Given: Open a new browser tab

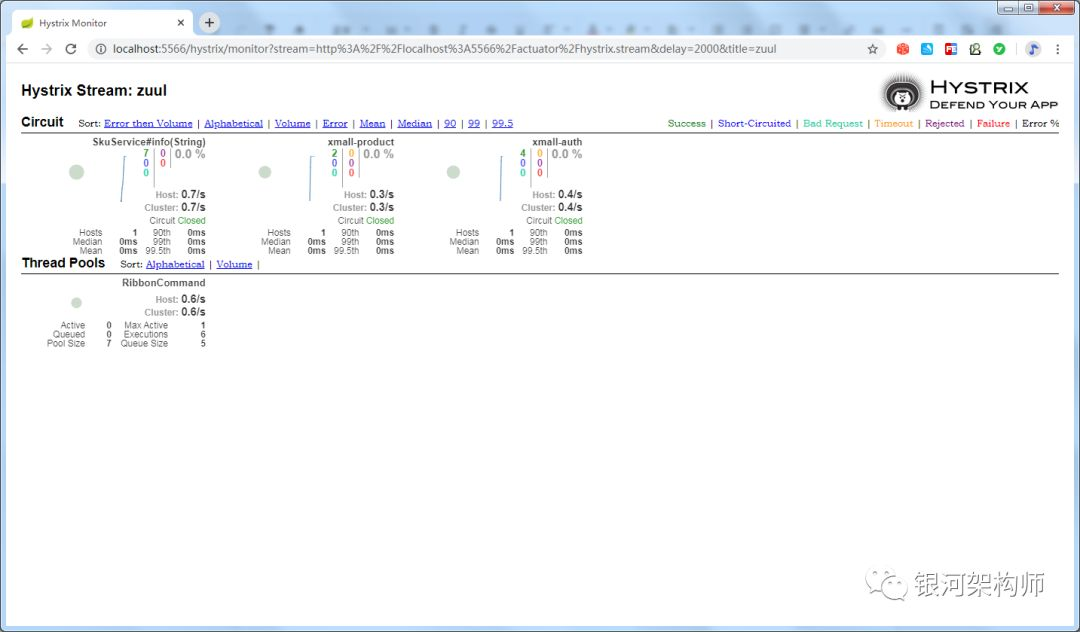Looking at the screenshot, I should click(209, 23).
